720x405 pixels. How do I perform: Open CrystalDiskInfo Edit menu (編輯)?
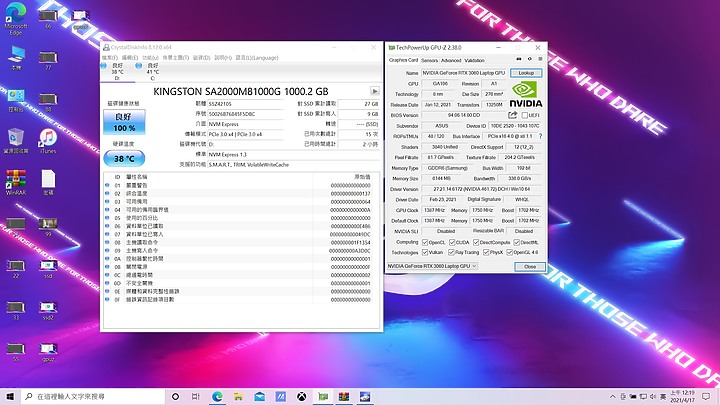(x=130, y=58)
